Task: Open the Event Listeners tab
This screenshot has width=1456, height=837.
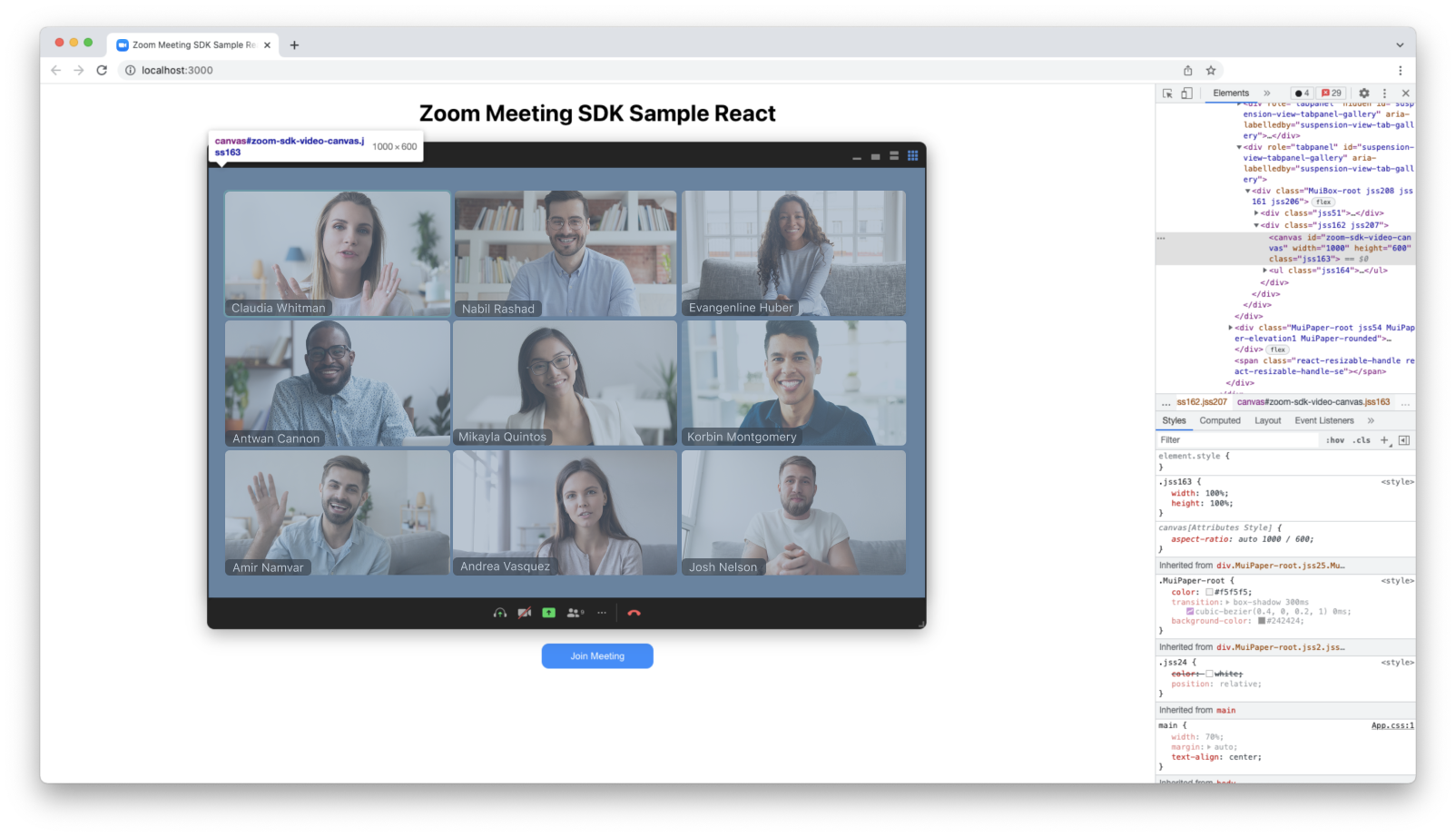Action: click(x=1324, y=420)
